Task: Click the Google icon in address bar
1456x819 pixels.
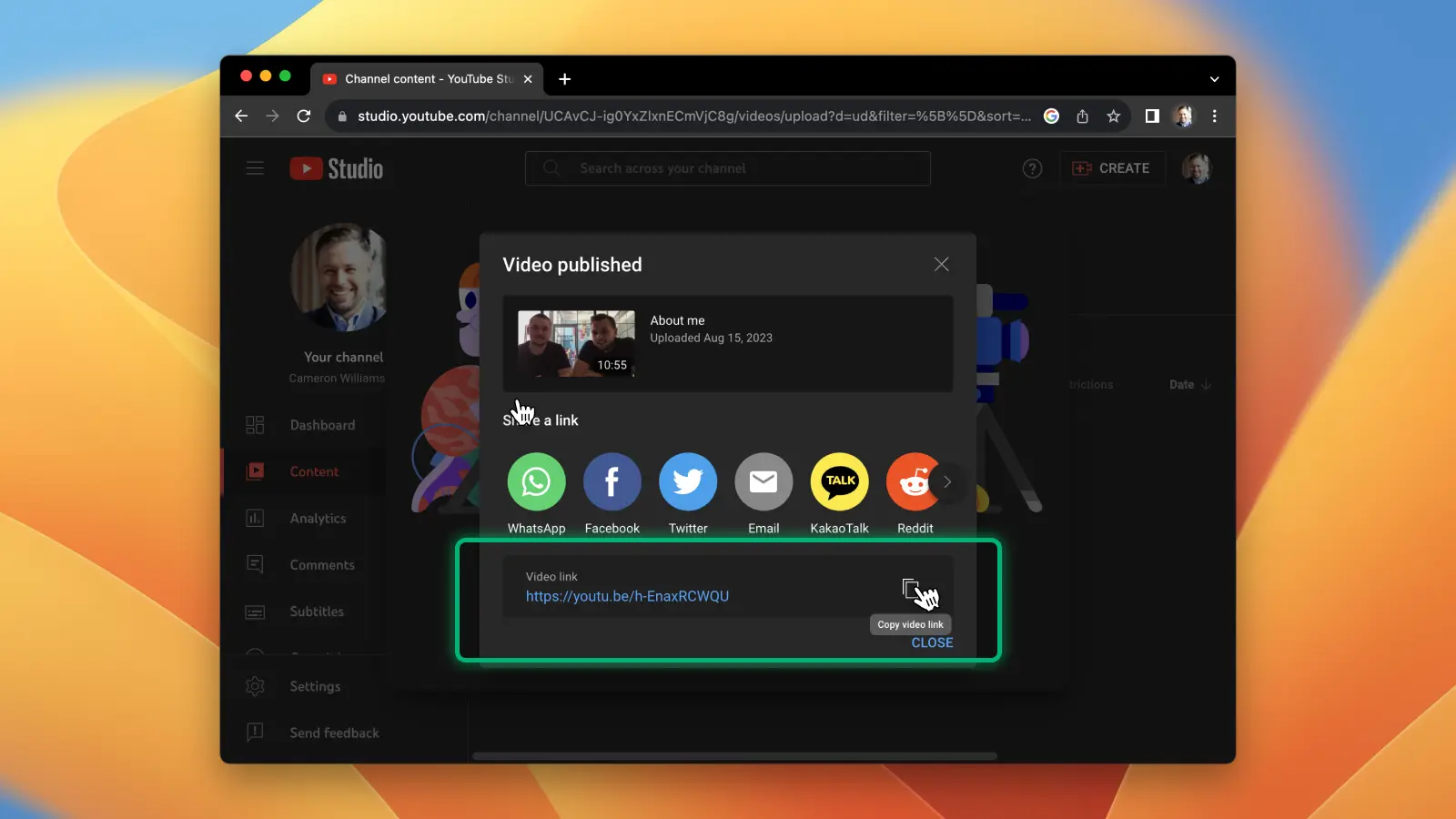Action: pyautogui.click(x=1051, y=116)
